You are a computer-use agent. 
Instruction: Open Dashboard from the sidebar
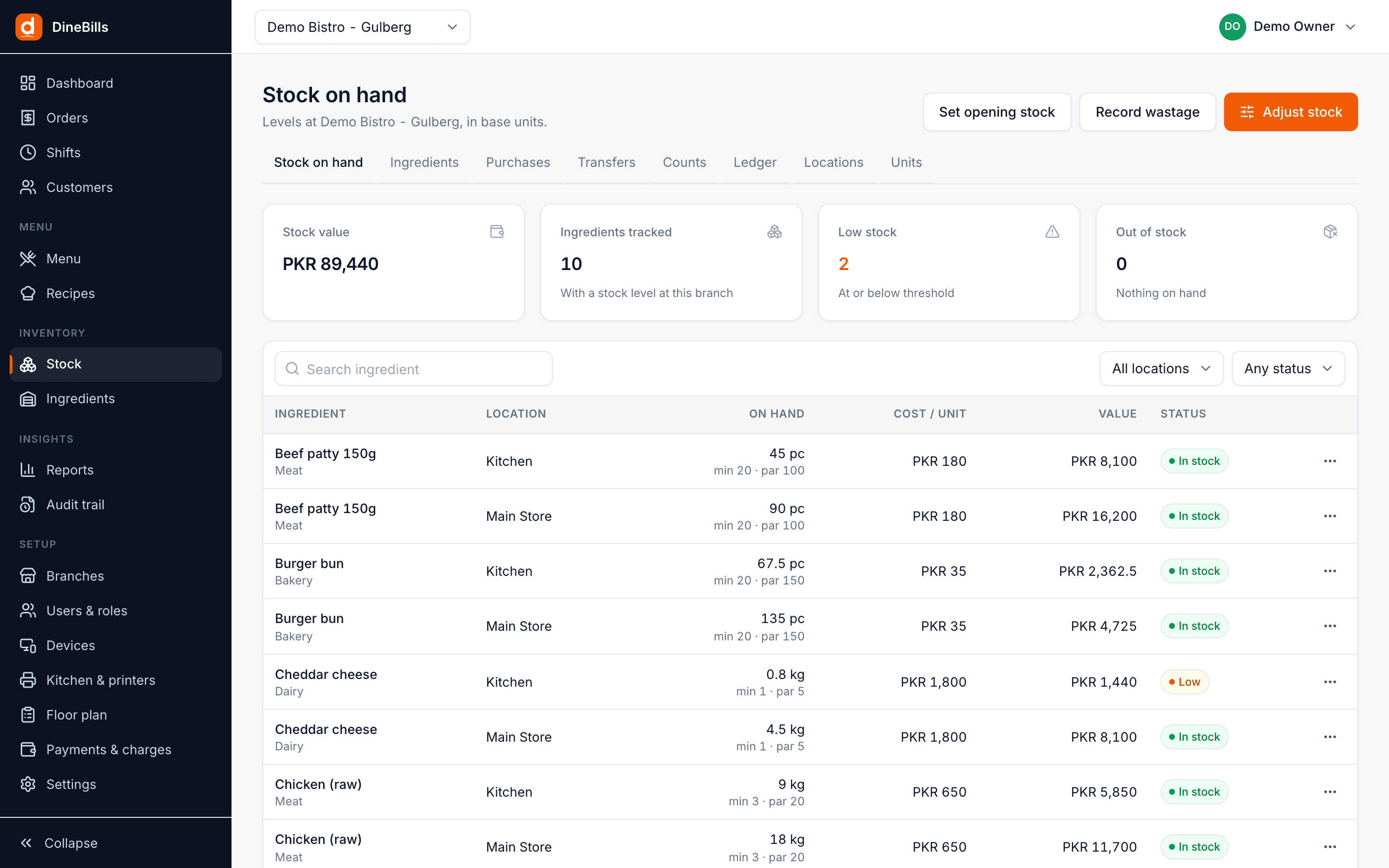[115, 83]
